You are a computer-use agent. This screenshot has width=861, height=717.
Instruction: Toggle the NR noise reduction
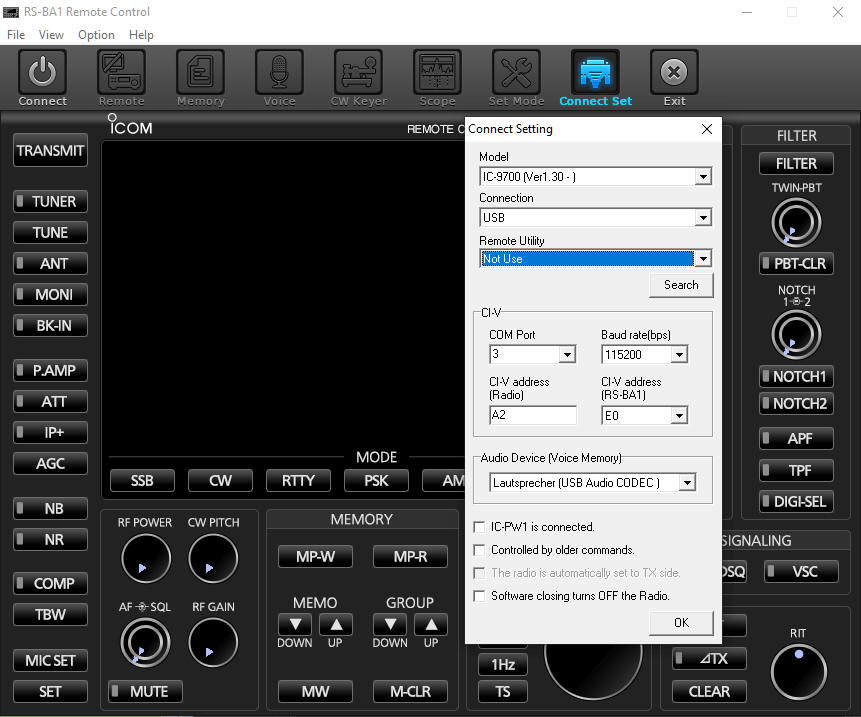click(x=51, y=540)
